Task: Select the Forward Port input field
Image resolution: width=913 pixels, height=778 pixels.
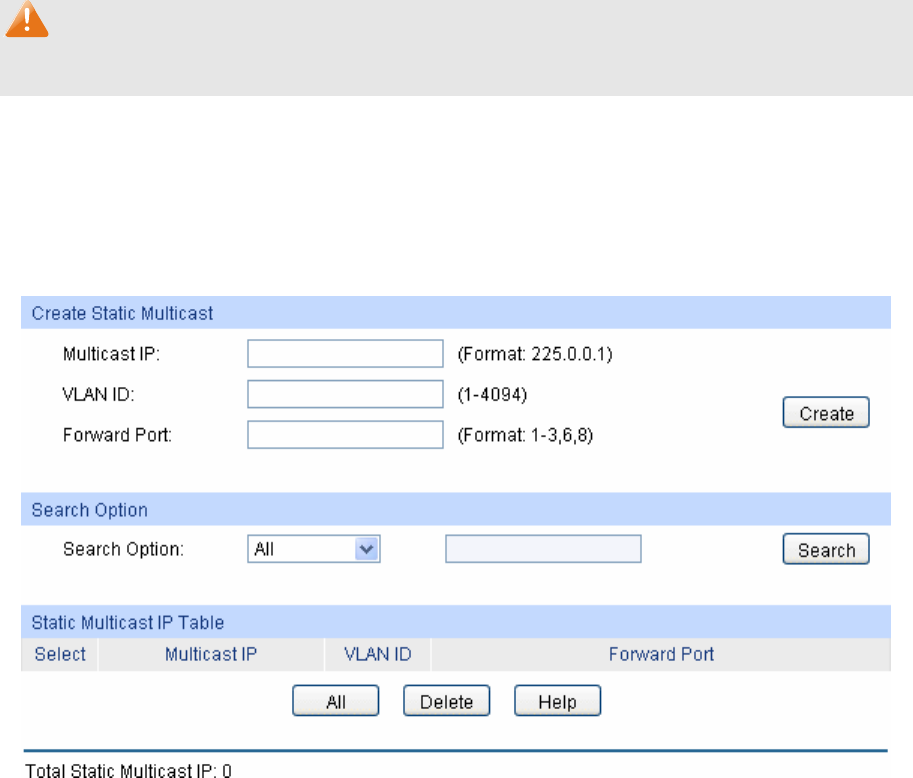Action: (345, 435)
